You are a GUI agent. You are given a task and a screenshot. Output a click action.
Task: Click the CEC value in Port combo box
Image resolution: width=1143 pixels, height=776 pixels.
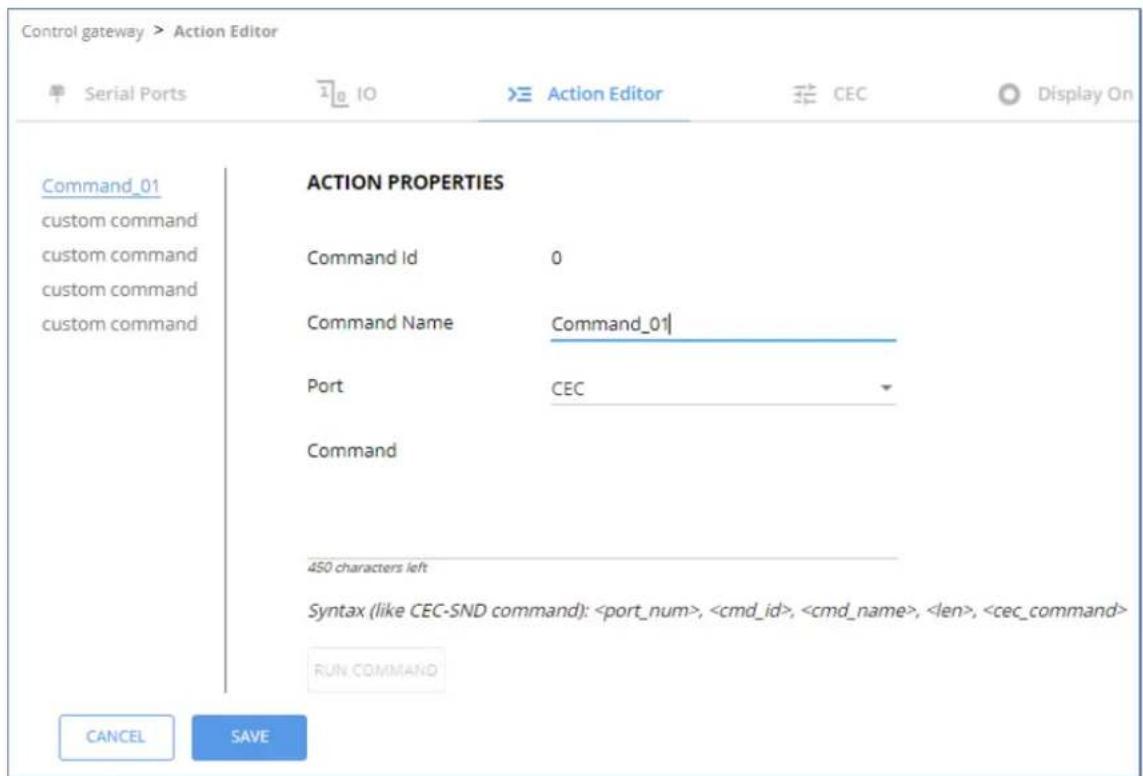pos(567,389)
